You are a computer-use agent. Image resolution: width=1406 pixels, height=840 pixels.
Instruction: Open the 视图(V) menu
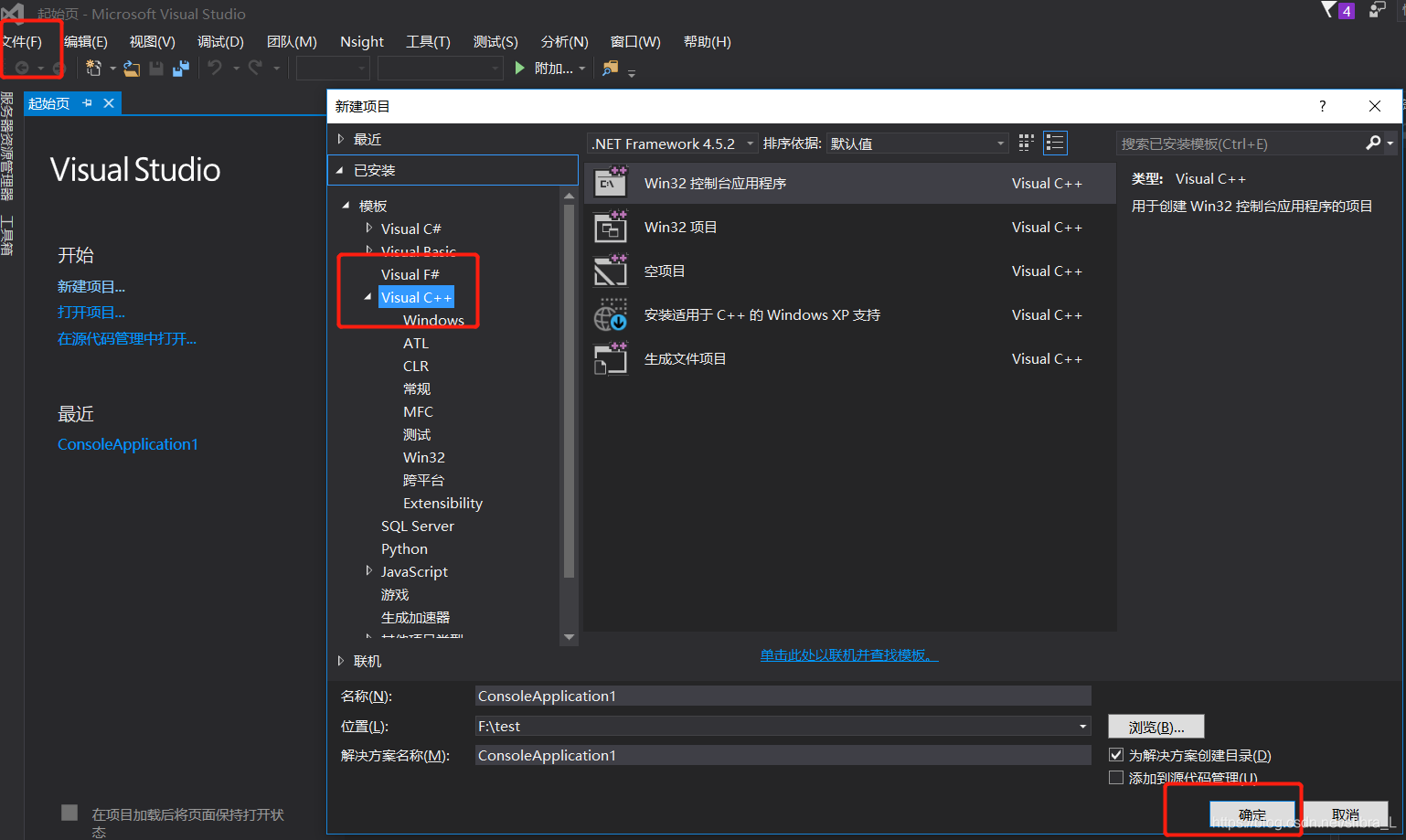tap(152, 41)
